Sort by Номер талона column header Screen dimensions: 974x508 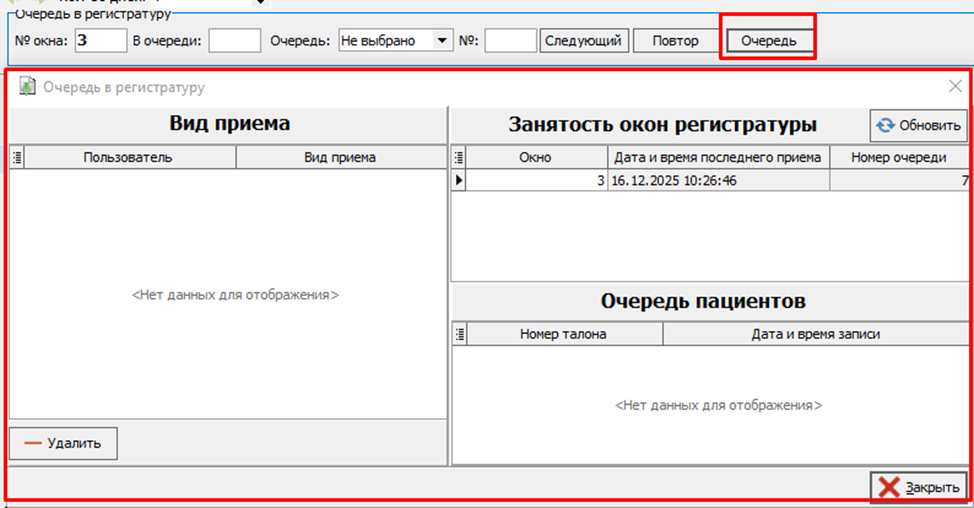coord(563,335)
